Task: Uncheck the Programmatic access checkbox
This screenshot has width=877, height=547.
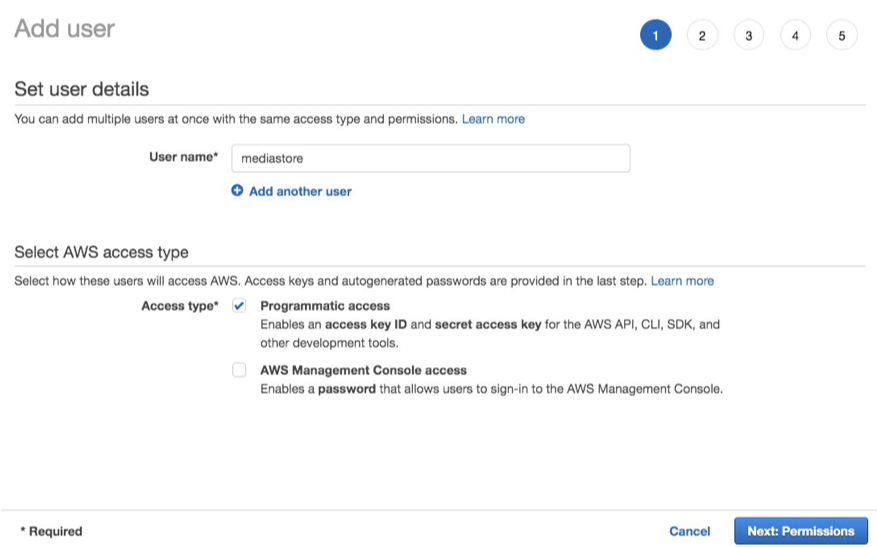Action: (x=239, y=306)
